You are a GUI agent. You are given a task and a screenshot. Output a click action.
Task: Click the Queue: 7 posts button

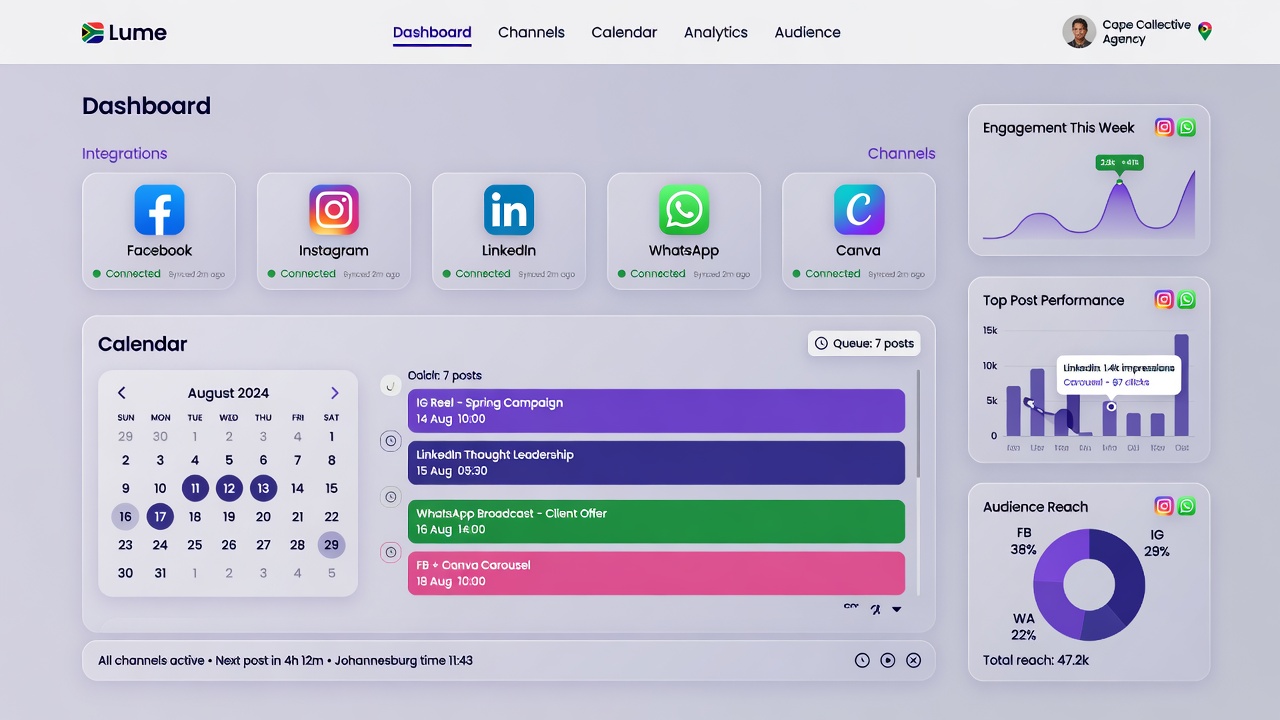point(864,343)
